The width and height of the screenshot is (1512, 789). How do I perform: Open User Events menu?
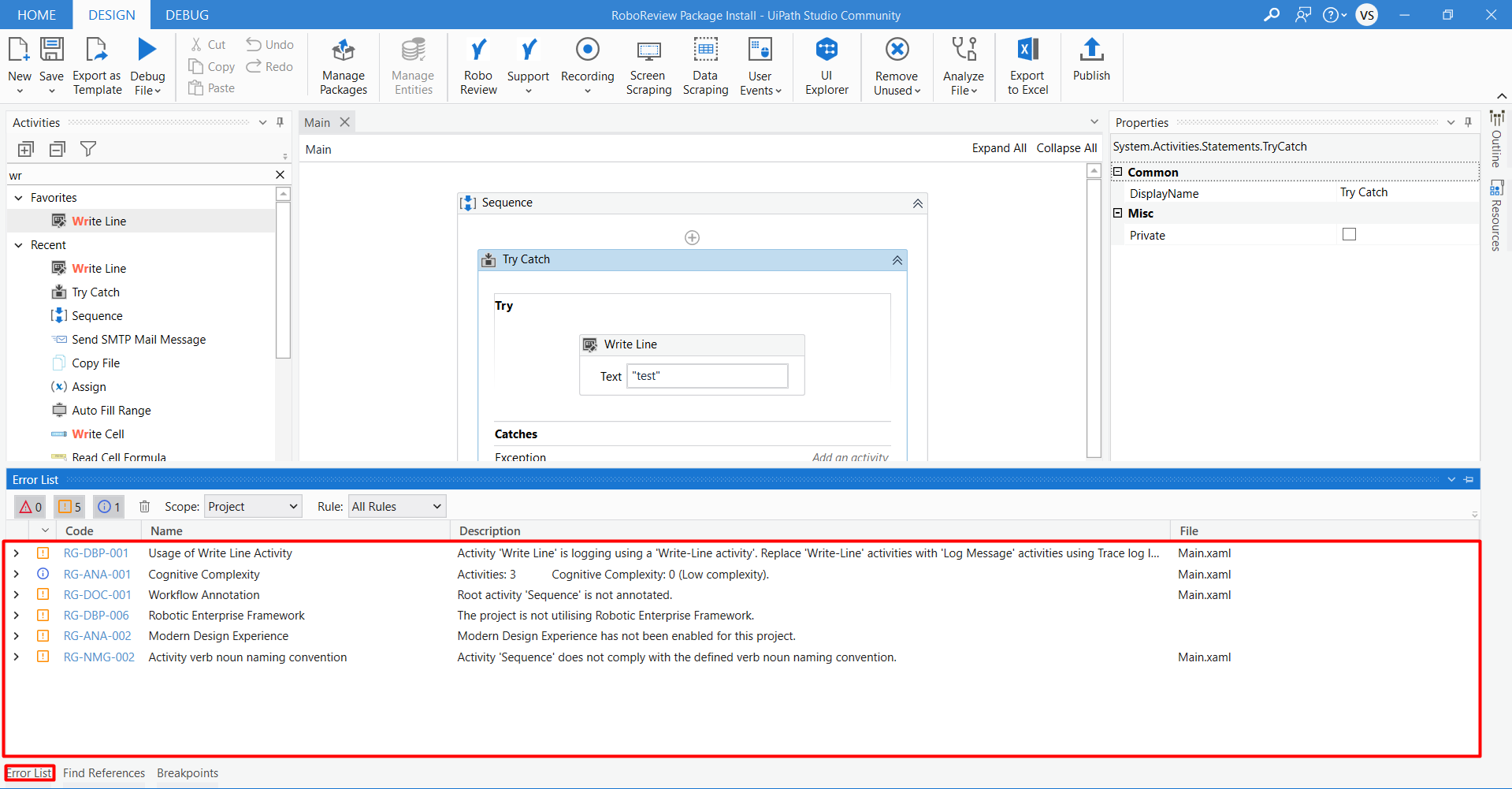(760, 67)
